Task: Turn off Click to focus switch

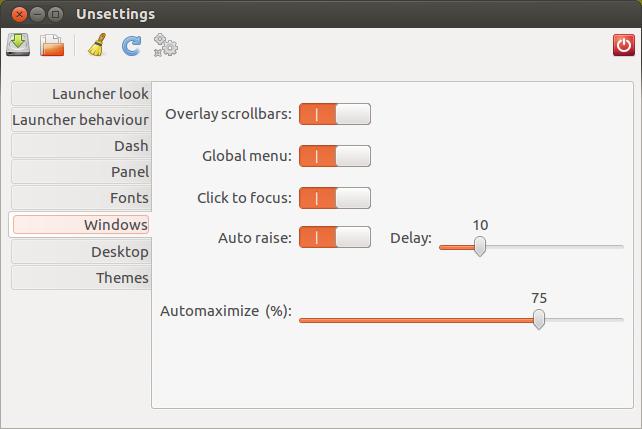Action: pos(335,198)
